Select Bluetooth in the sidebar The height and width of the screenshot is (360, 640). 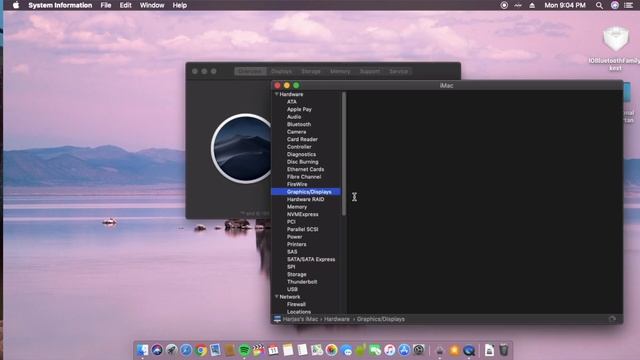click(x=299, y=124)
